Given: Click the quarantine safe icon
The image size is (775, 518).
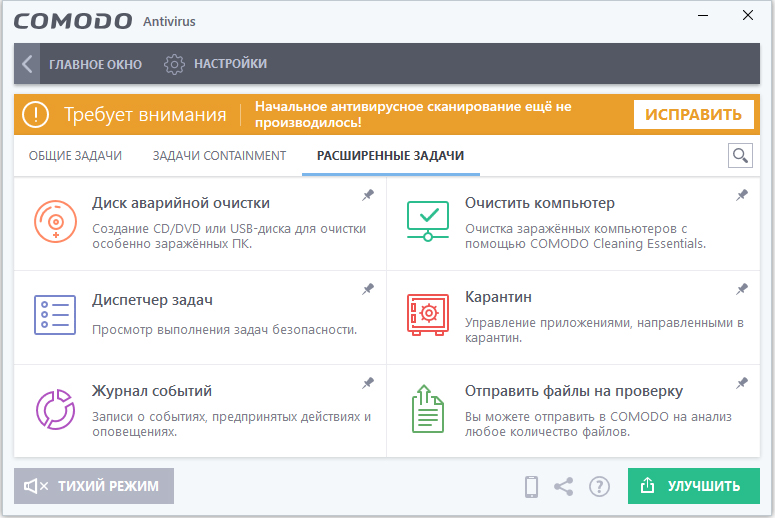Looking at the screenshot, I should pyautogui.click(x=428, y=315).
